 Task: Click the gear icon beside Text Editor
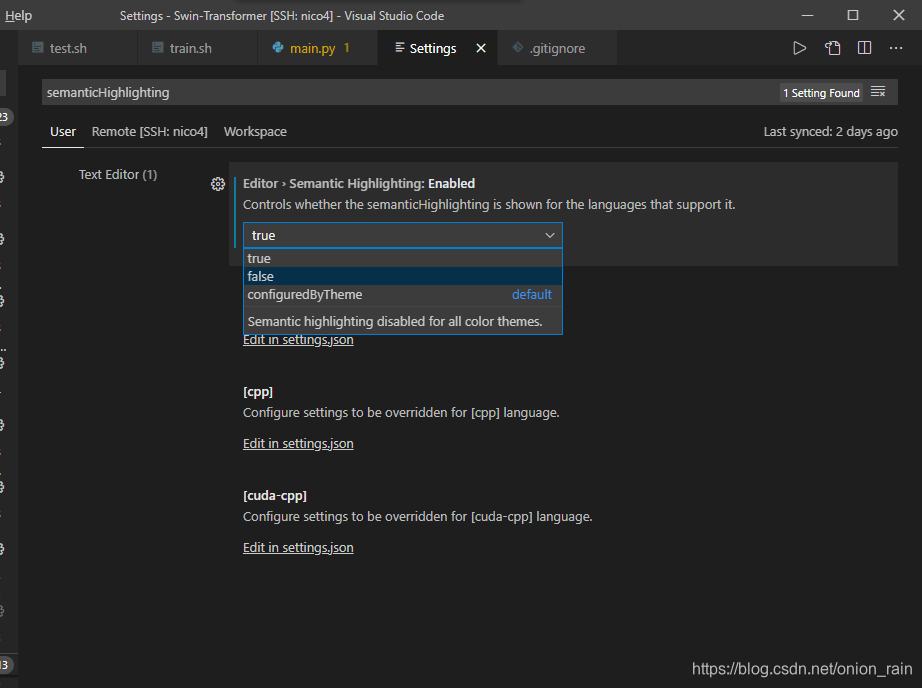point(218,184)
